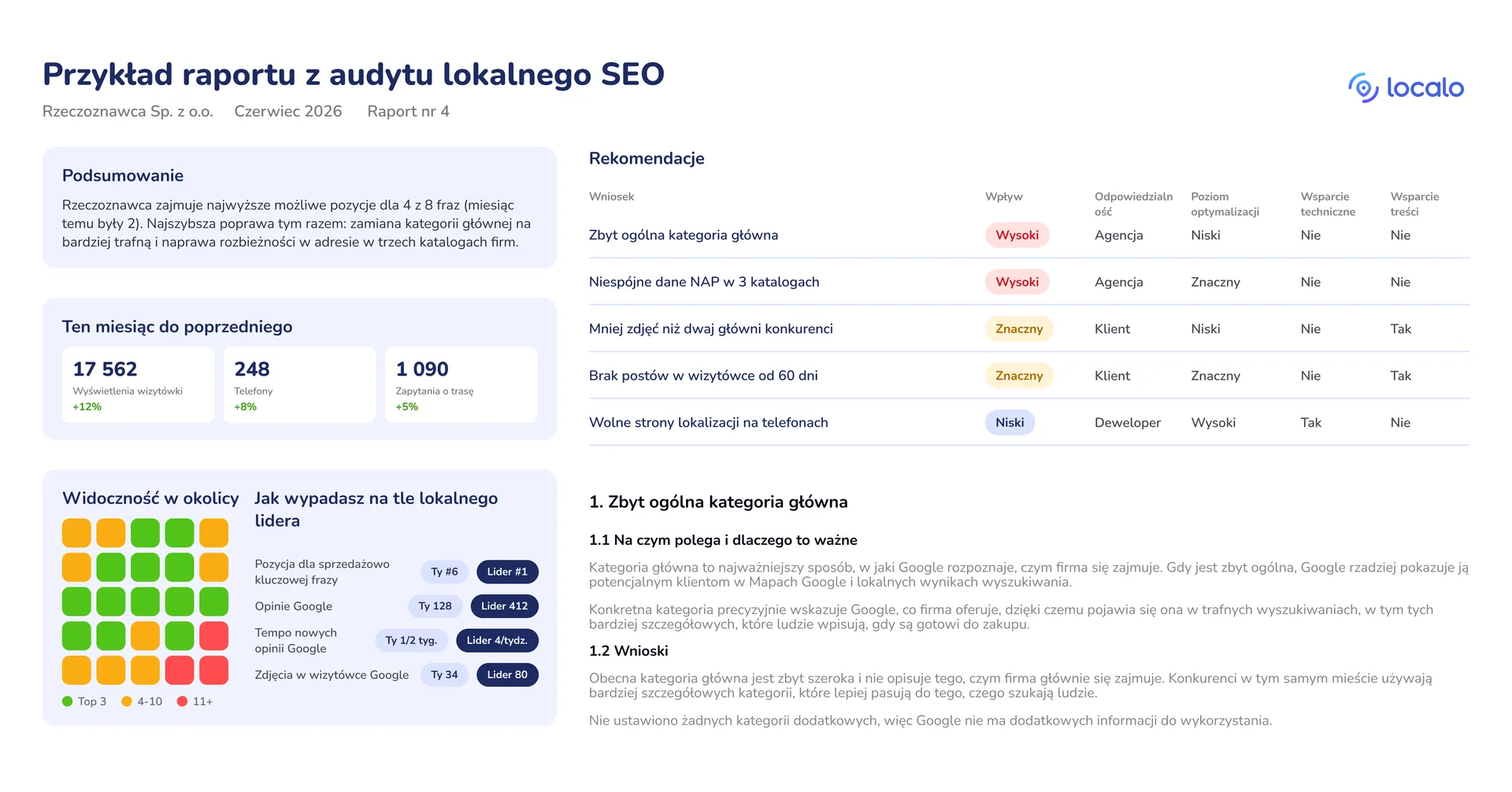The width and height of the screenshot is (1512, 792).
Task: Open recommendation Zbyt ogólna kategoria główna in table
Action: coord(684,235)
